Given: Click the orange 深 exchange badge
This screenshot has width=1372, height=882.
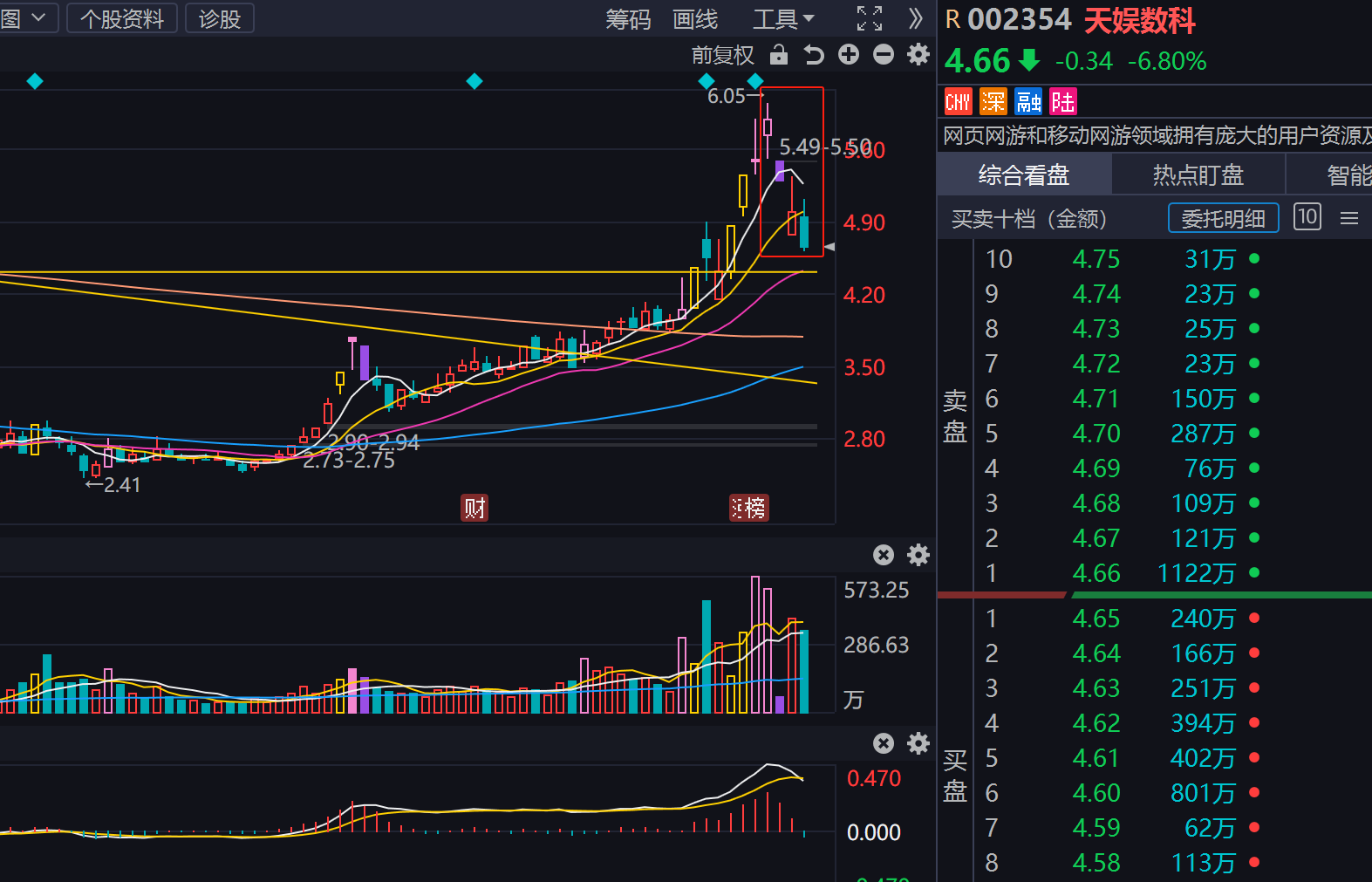Looking at the screenshot, I should pos(993,102).
